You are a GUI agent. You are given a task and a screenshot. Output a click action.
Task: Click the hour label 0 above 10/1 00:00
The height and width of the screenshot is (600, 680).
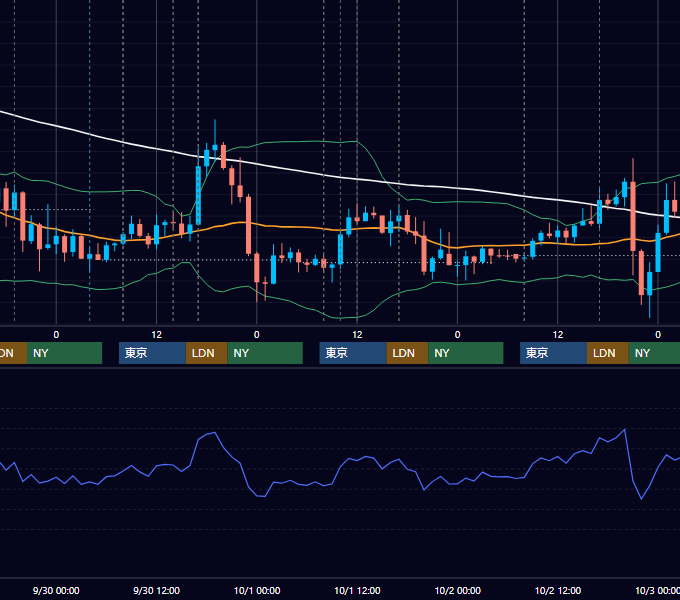pyautogui.click(x=257, y=335)
